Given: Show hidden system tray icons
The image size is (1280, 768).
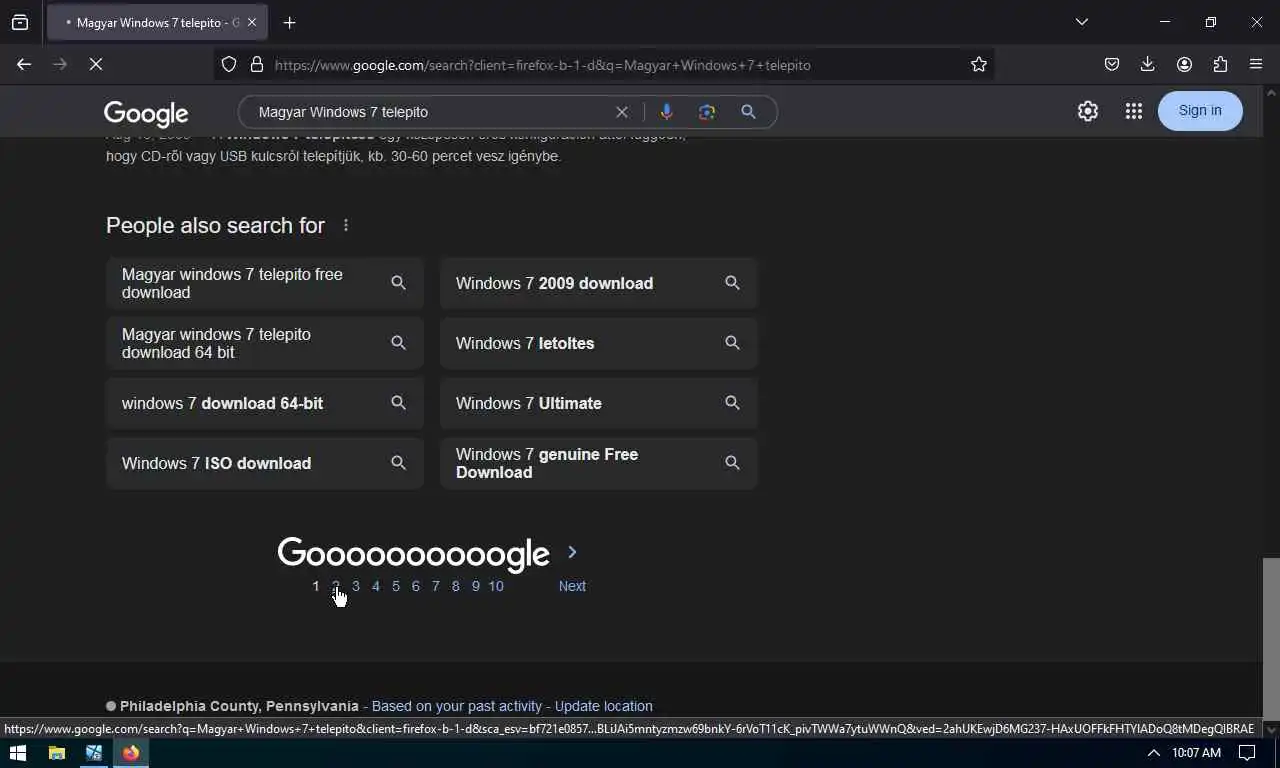Looking at the screenshot, I should (x=1153, y=753).
